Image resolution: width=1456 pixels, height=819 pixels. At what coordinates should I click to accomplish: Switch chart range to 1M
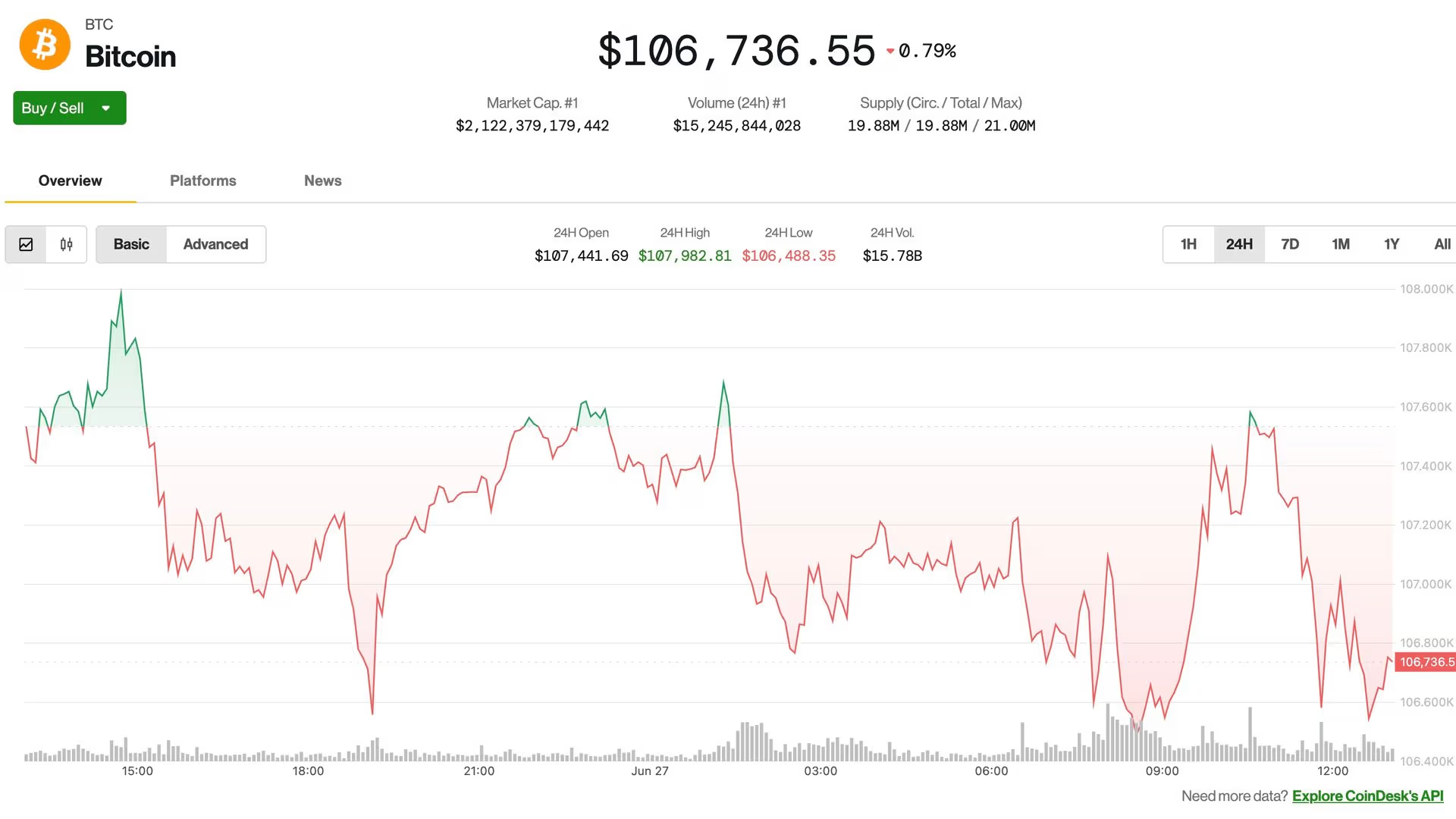click(x=1341, y=244)
